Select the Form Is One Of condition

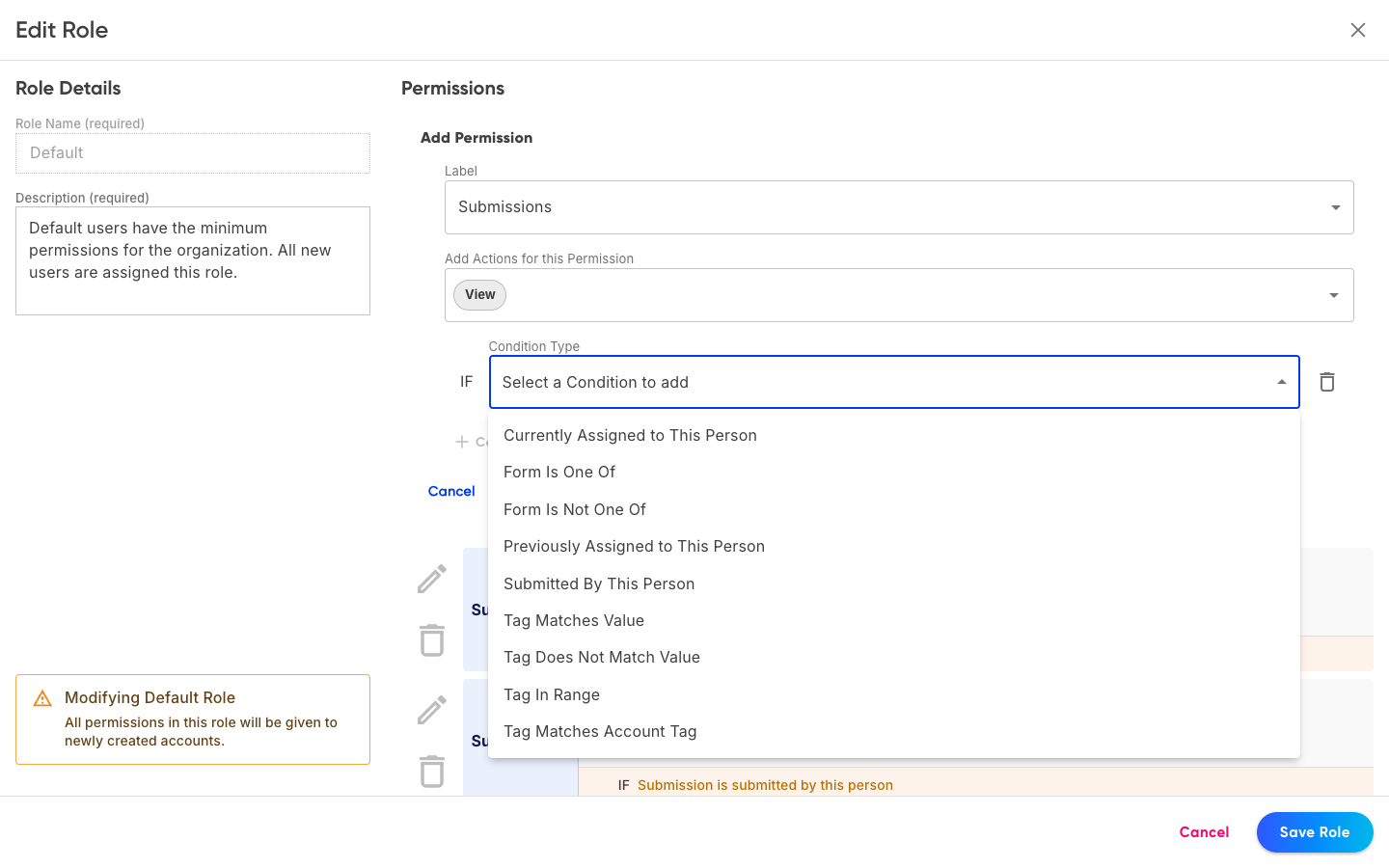click(894, 473)
